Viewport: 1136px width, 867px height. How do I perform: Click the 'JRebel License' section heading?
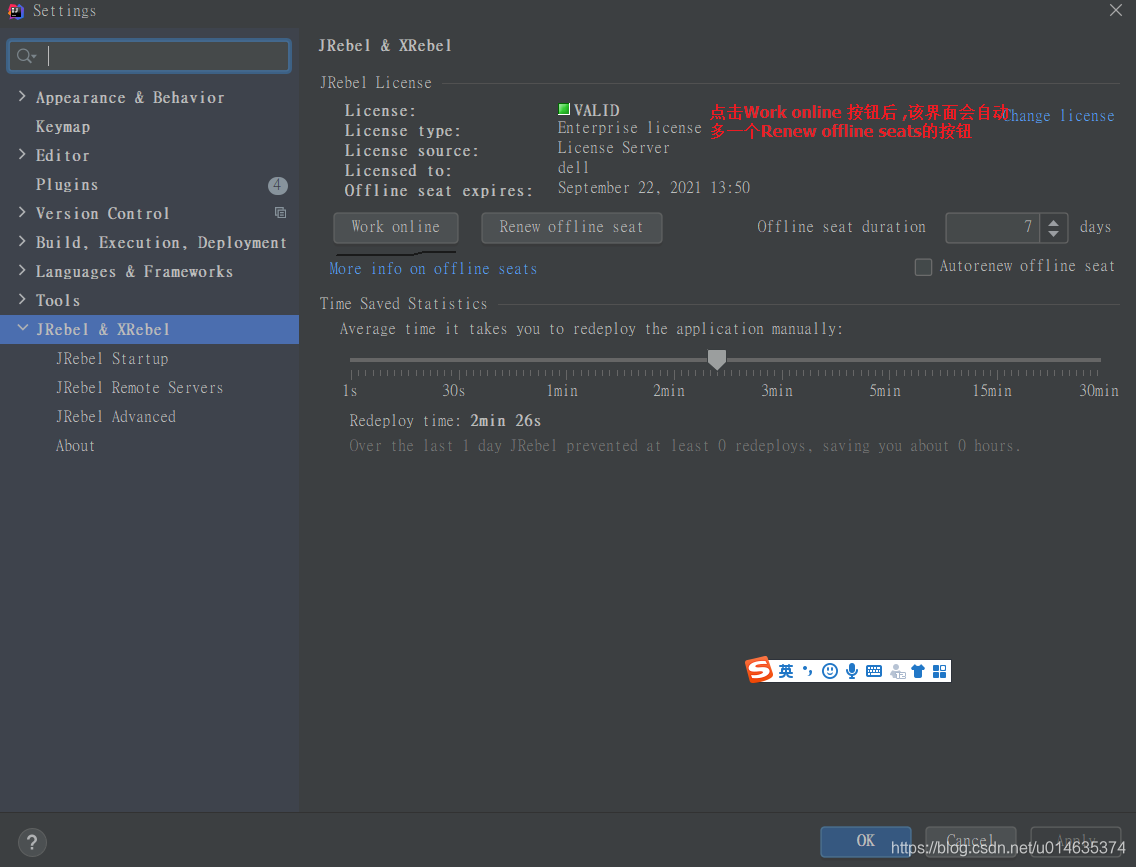click(x=376, y=83)
